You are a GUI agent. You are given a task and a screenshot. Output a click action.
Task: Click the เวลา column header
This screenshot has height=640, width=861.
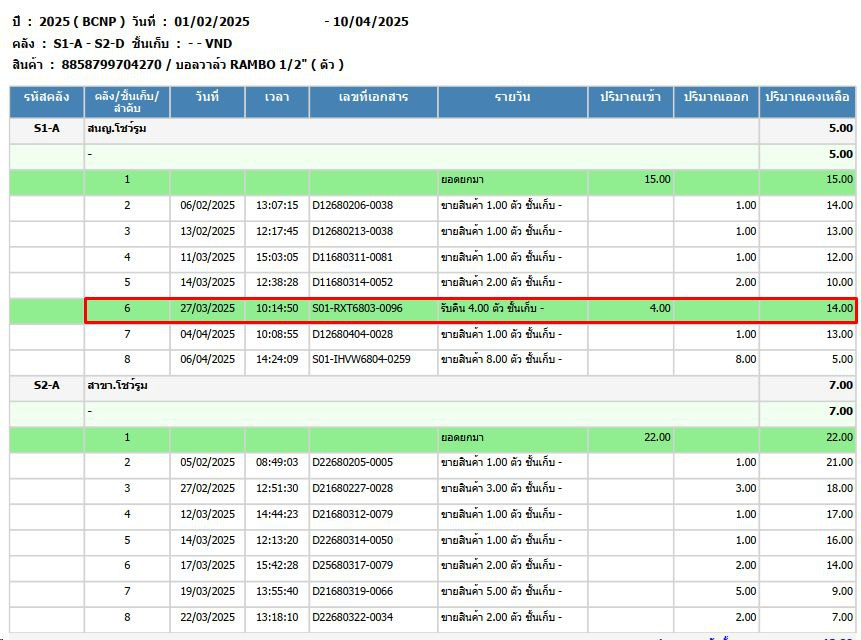click(x=277, y=102)
